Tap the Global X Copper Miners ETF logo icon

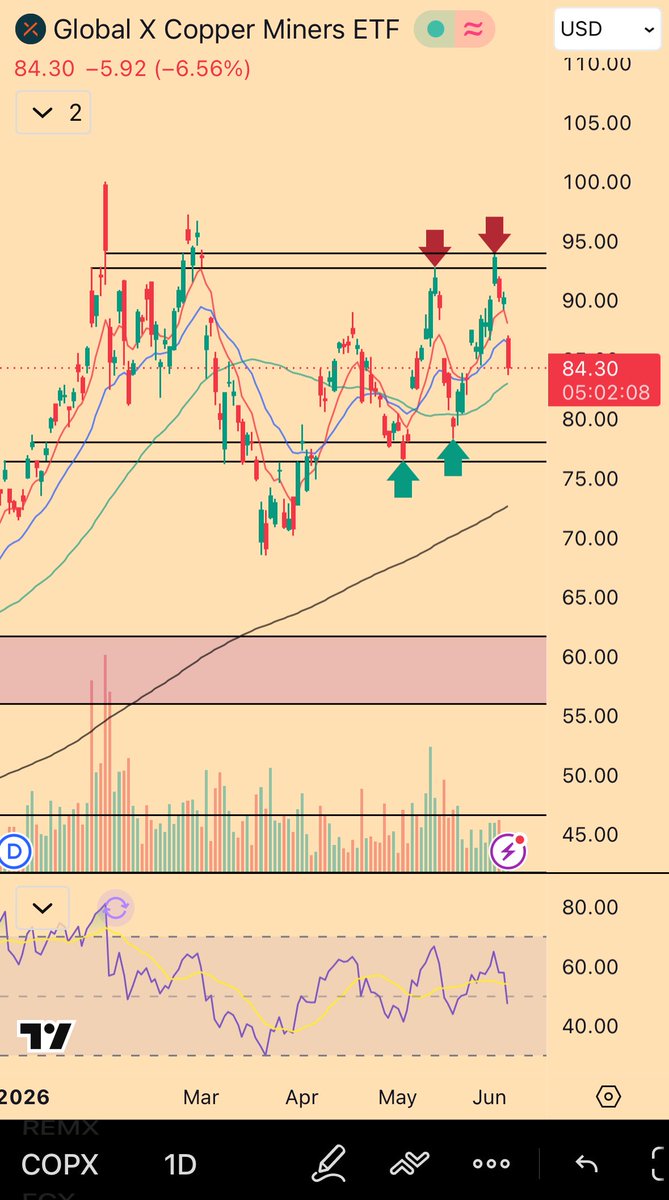(32, 29)
